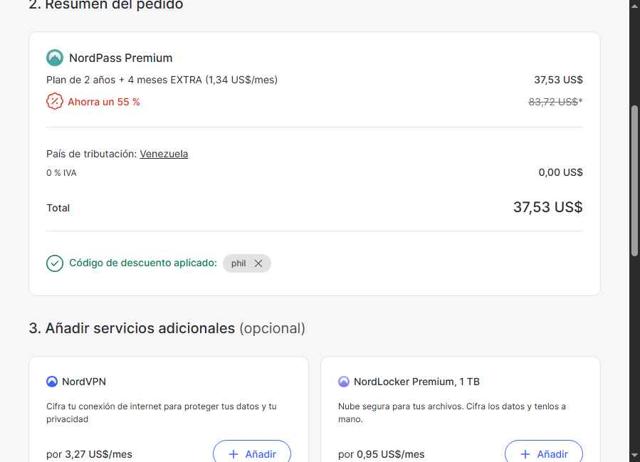The height and width of the screenshot is (462, 640).
Task: Click the scrollbar down arrow
Action: click(634, 455)
